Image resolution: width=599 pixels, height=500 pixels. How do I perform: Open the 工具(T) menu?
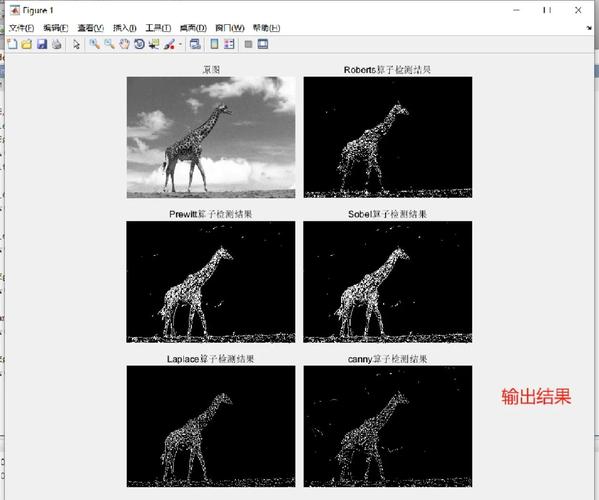click(x=158, y=28)
